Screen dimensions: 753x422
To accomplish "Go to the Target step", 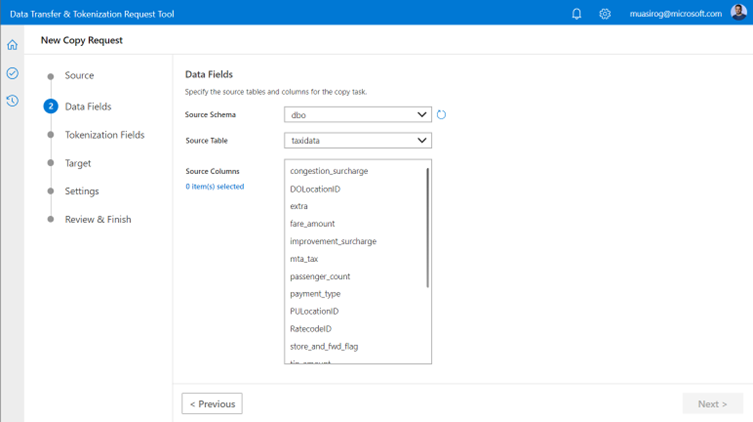I will coord(78,163).
